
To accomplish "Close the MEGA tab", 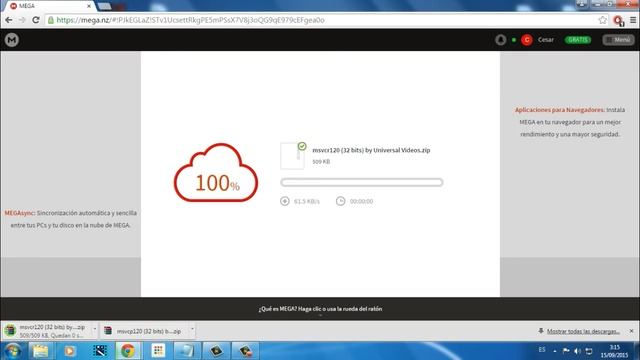I will point(89,6).
